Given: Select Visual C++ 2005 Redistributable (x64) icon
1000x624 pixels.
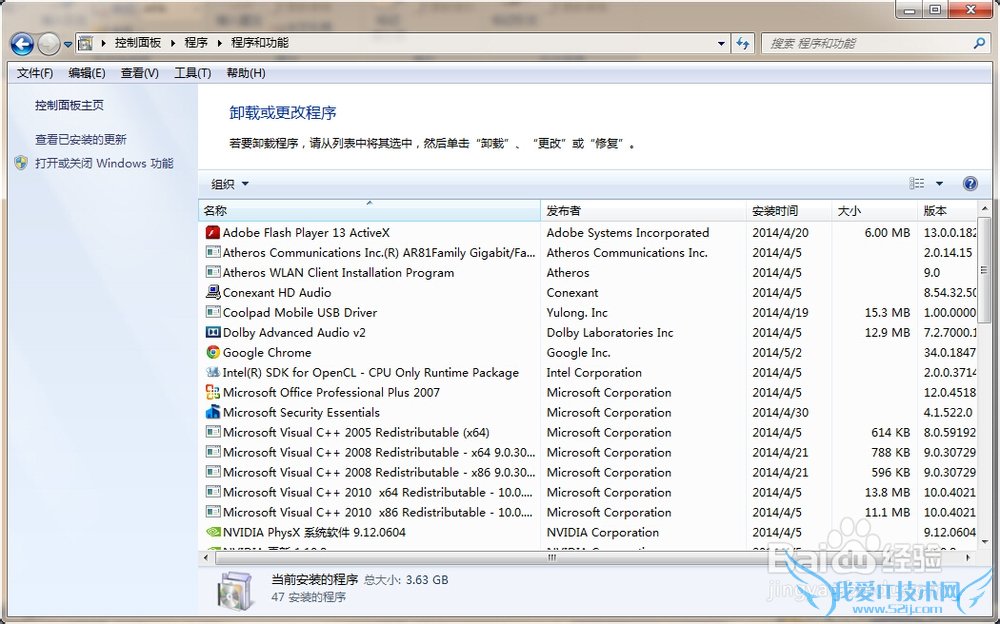Looking at the screenshot, I should pyautogui.click(x=212, y=432).
